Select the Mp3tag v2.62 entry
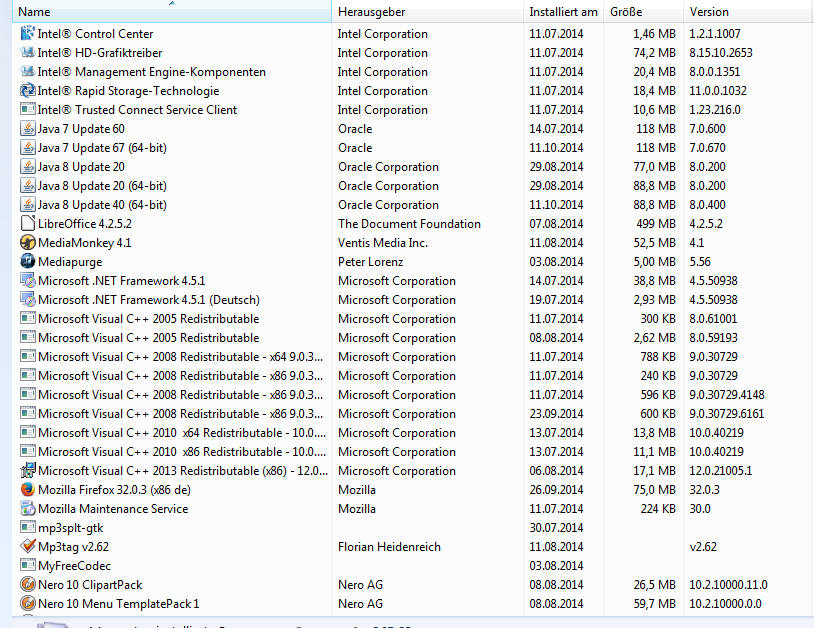This screenshot has width=814, height=628. tap(73, 547)
